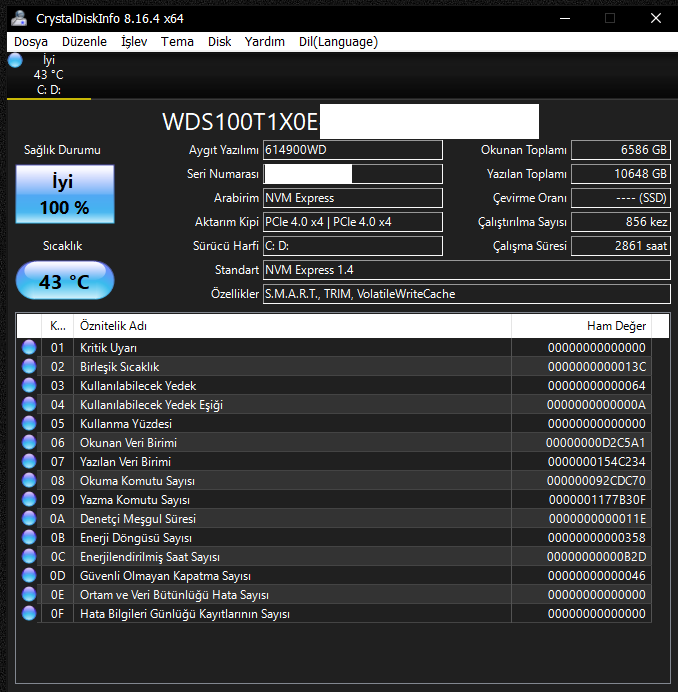The height and width of the screenshot is (692, 678).
Task: Click the Çalıştırılma Sayısı value 856 kez
Action: click(x=621, y=222)
